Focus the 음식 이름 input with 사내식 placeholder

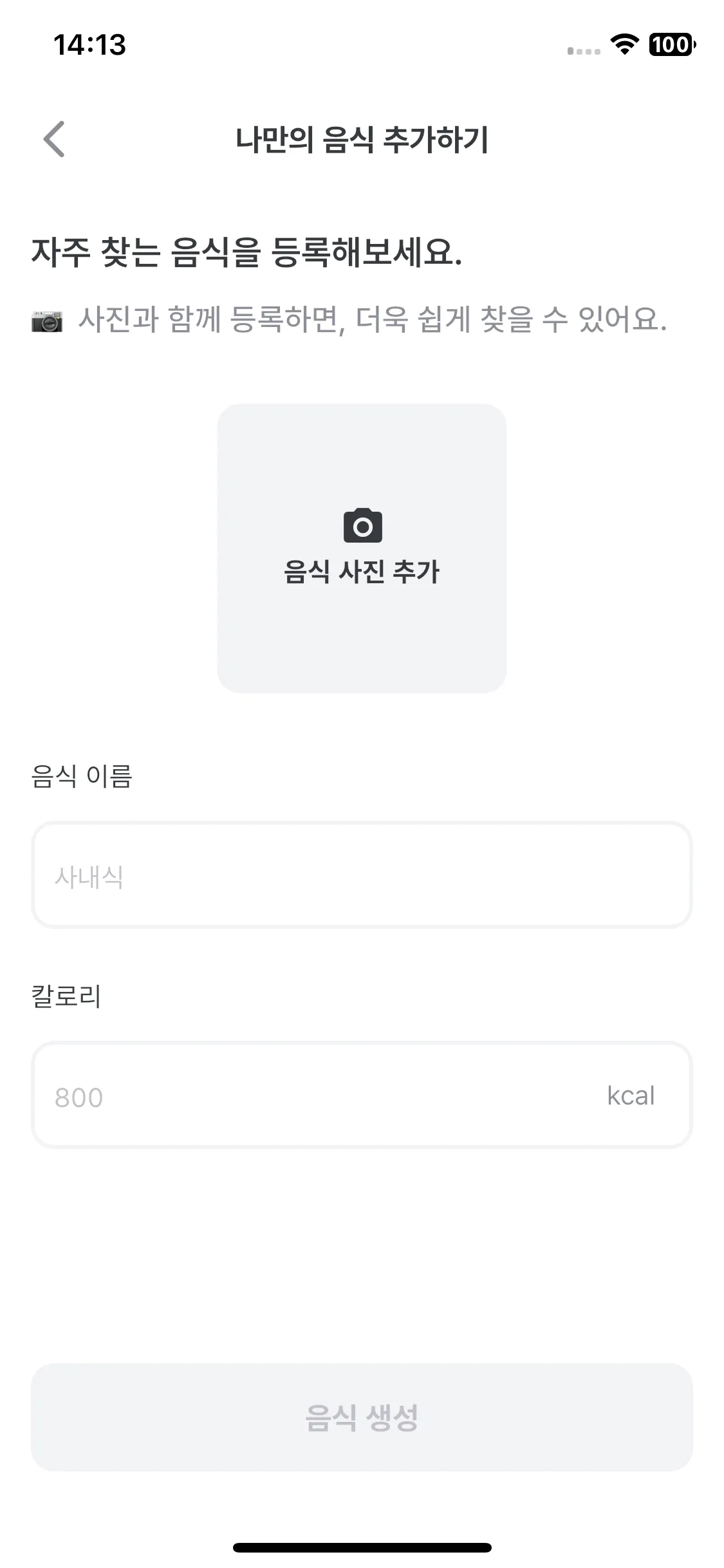tap(362, 875)
